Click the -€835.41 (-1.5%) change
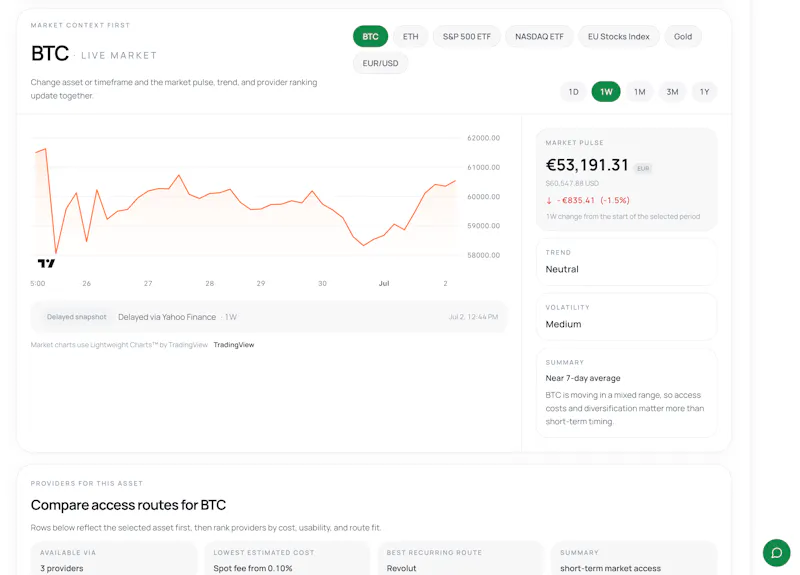Screen dimensions: 800x575 point(588,201)
